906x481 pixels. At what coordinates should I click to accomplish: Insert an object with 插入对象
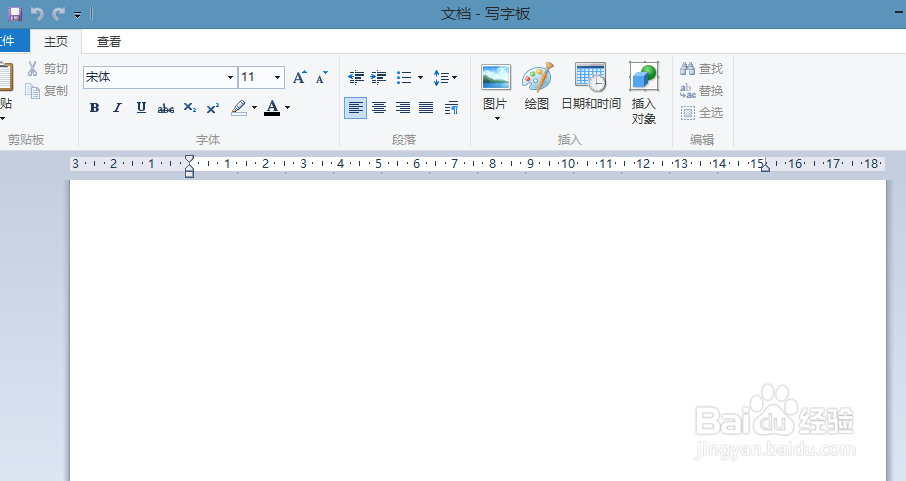(643, 93)
